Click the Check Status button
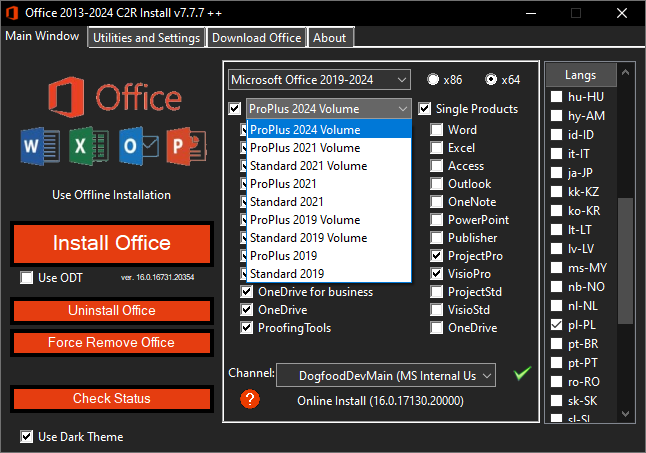The width and height of the screenshot is (646, 453). (112, 399)
